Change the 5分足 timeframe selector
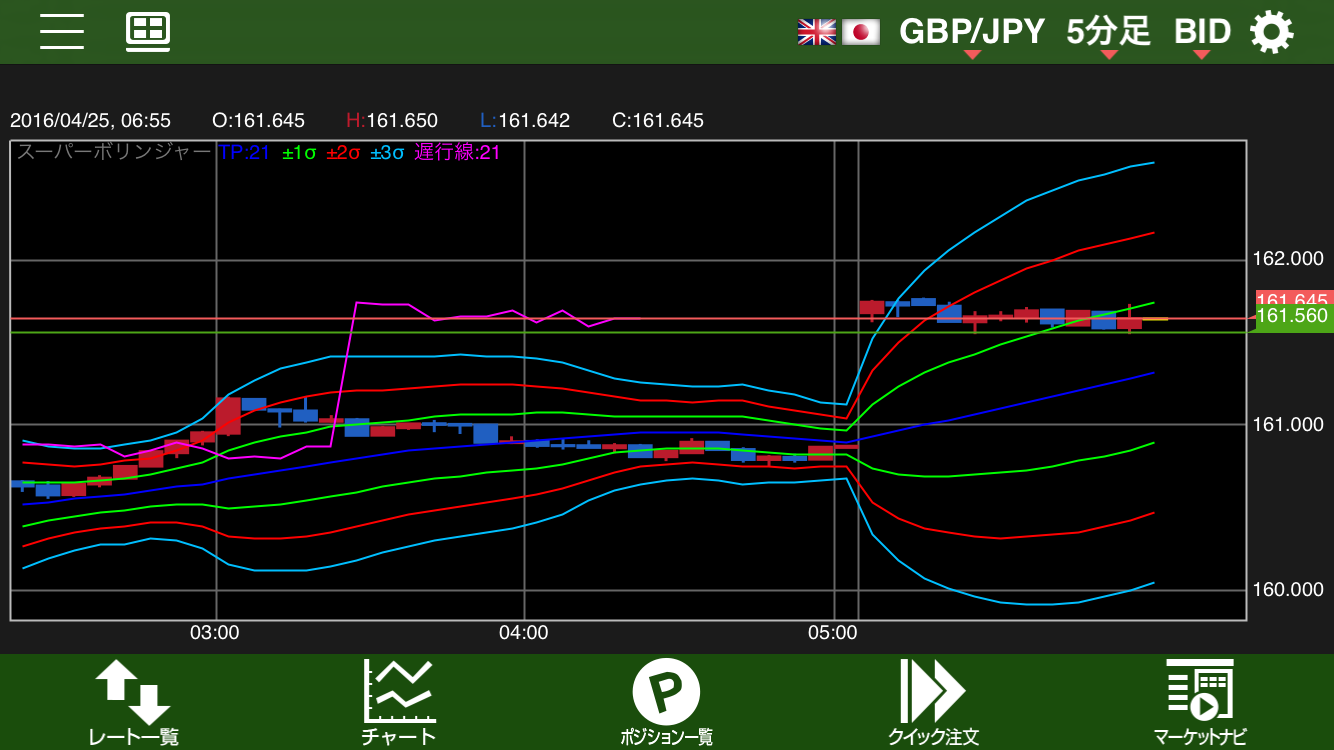1334x750 pixels. (x=1108, y=33)
